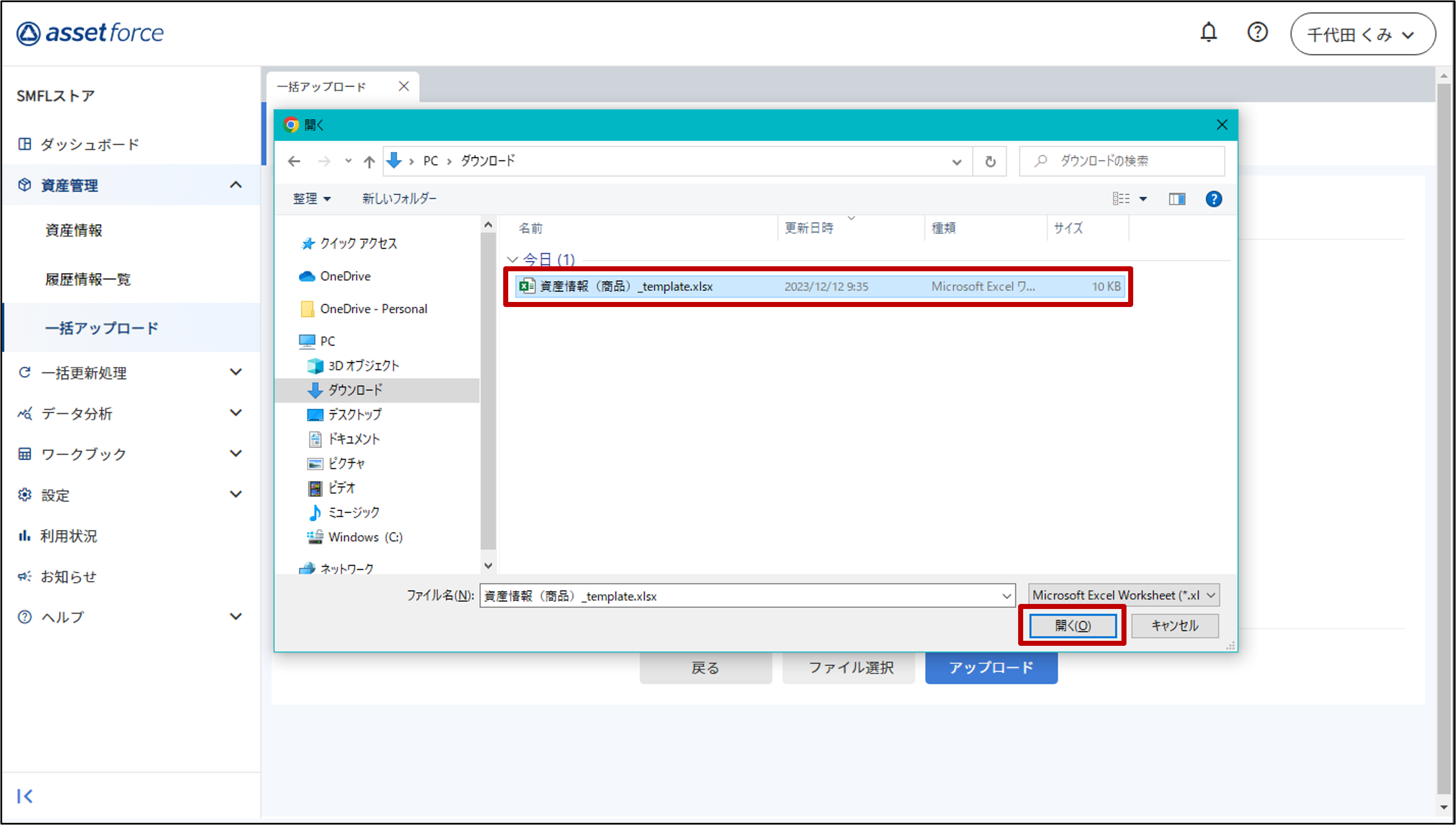Go up one folder level arrow
The height and width of the screenshot is (825, 1456).
[x=369, y=161]
